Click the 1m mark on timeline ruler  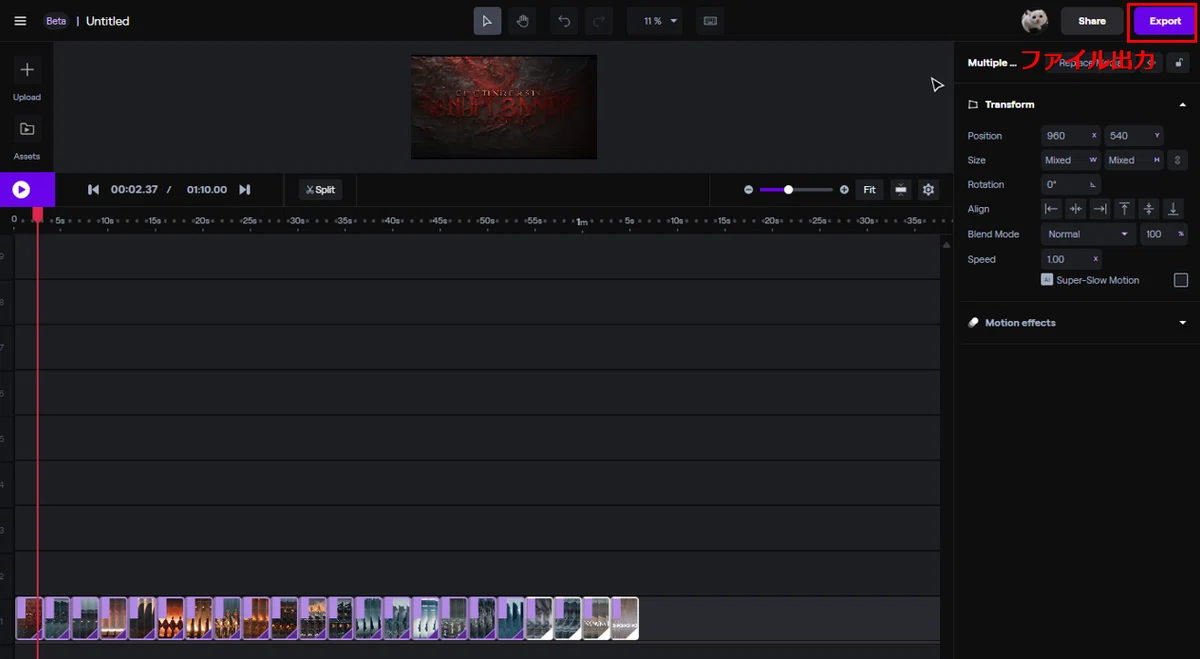coord(581,221)
